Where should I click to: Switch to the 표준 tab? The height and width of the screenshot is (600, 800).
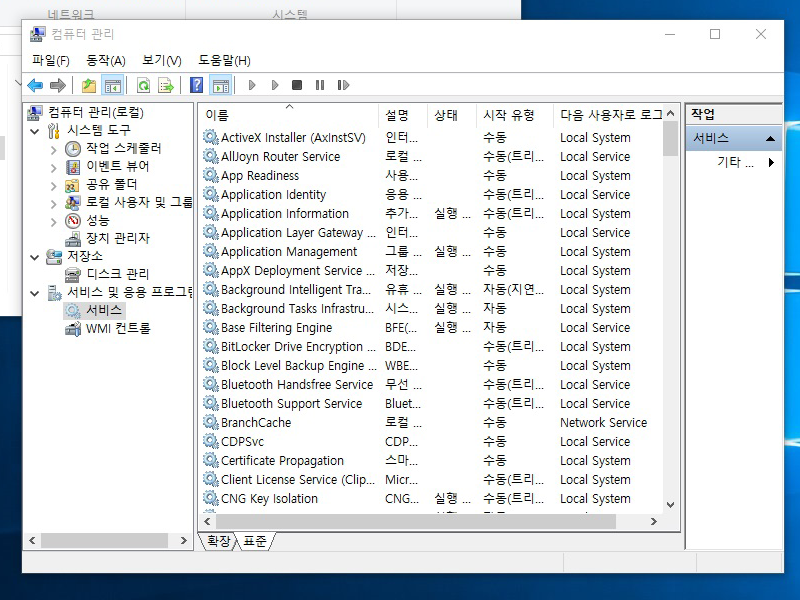255,540
